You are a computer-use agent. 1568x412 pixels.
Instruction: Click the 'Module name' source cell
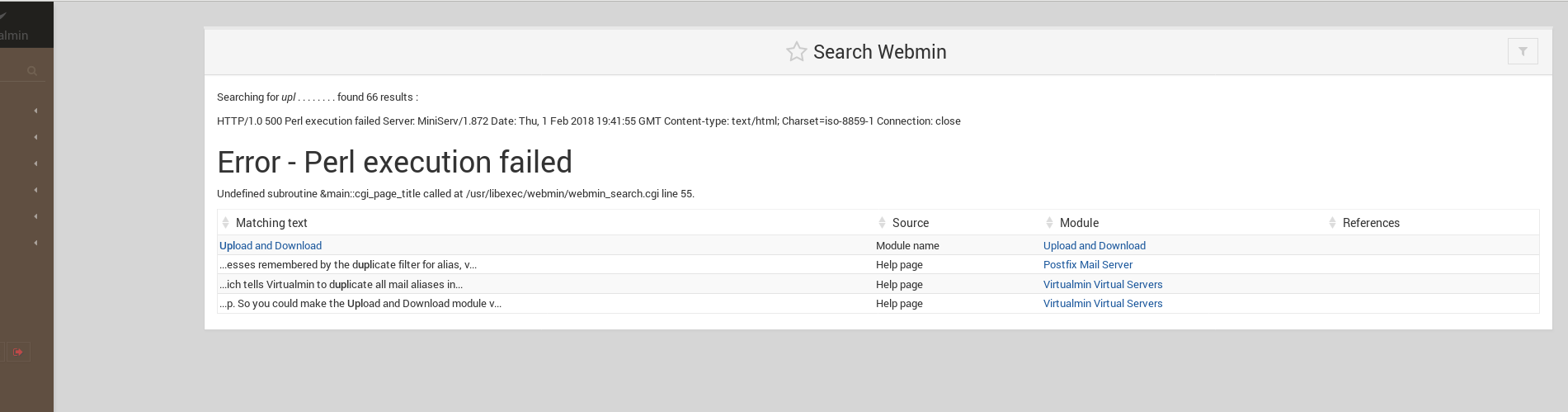[x=907, y=245]
